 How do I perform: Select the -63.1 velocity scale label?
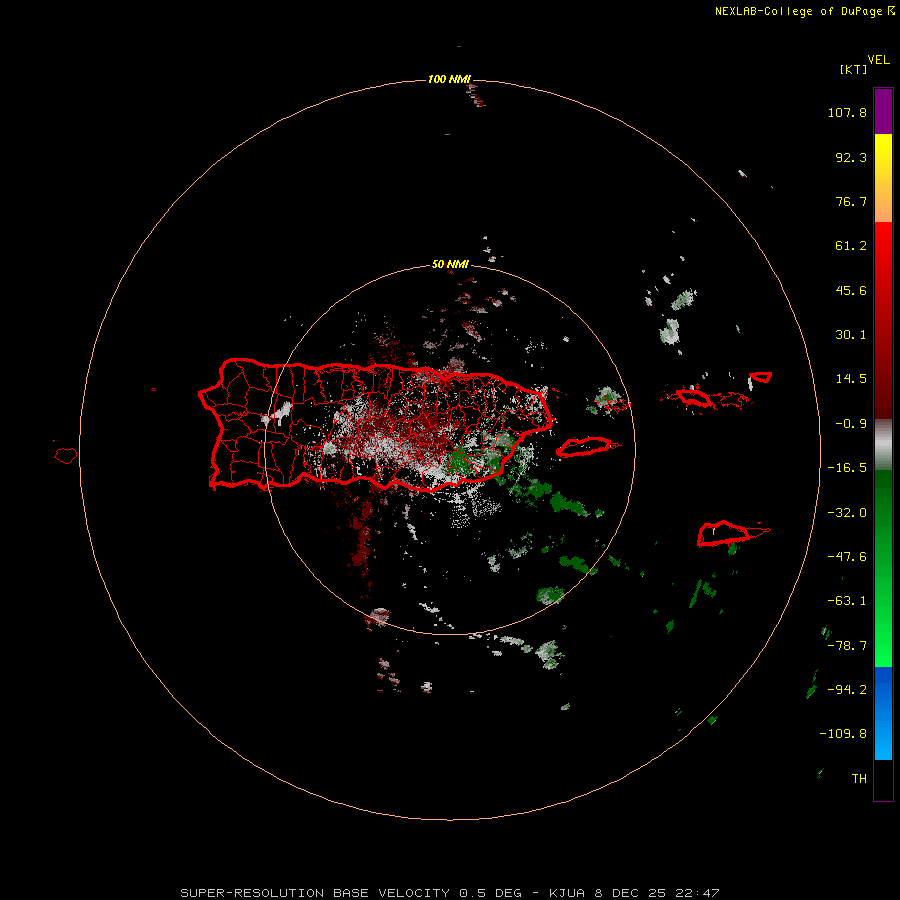point(847,601)
